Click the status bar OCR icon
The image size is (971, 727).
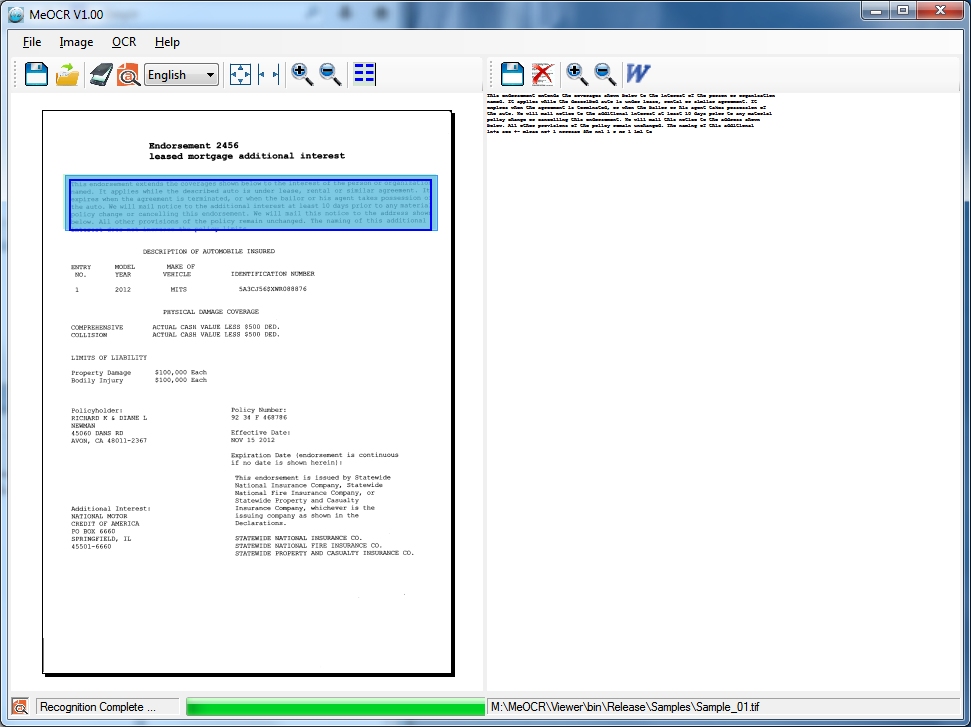(x=20, y=707)
